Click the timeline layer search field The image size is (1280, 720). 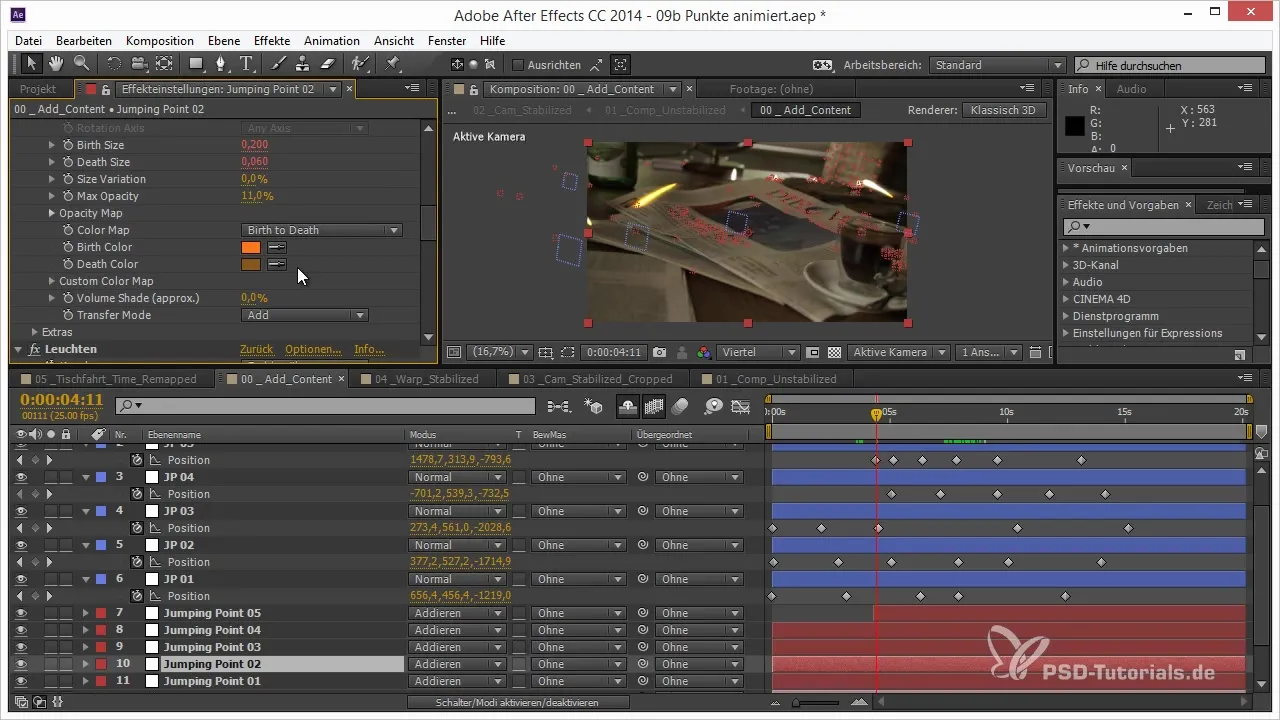click(324, 405)
